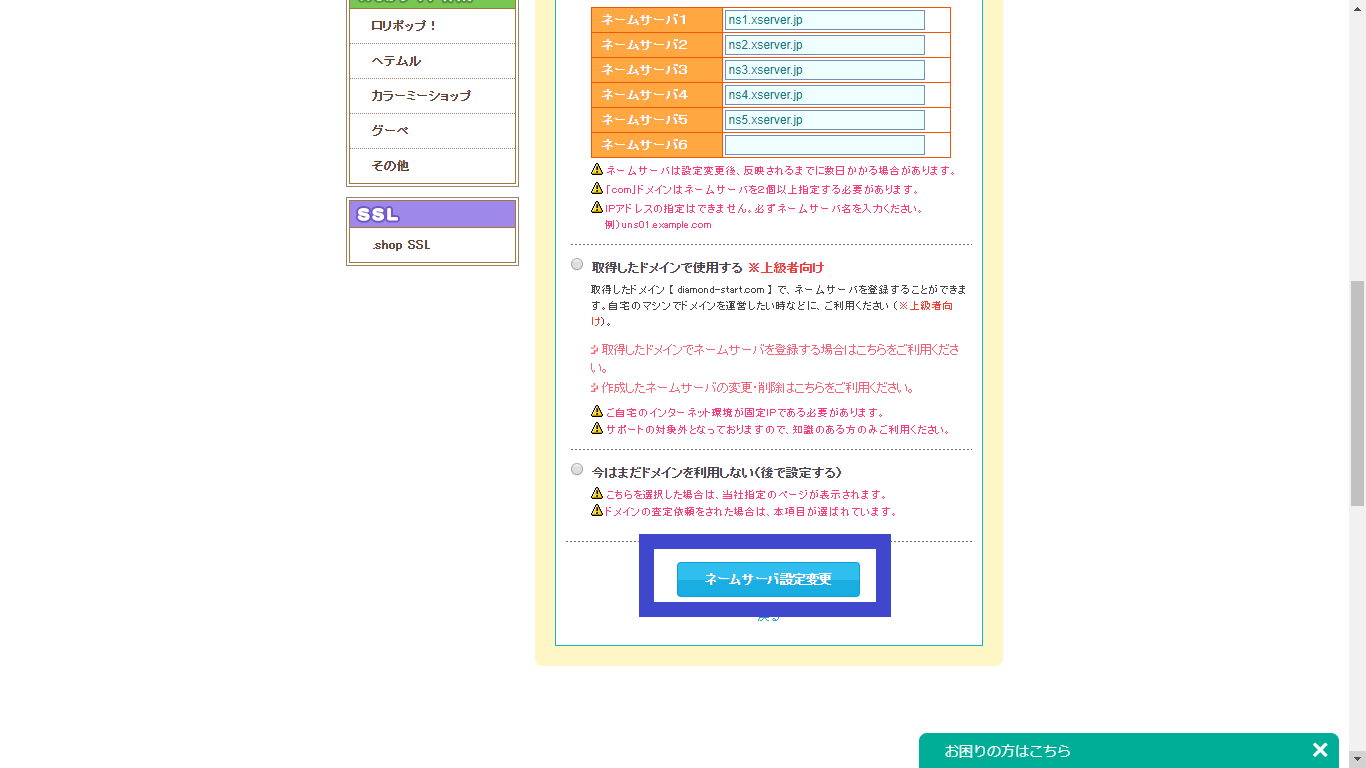Open link to register nameservers with acquired domain
Screen dimensions: 1366x768
tap(775, 359)
